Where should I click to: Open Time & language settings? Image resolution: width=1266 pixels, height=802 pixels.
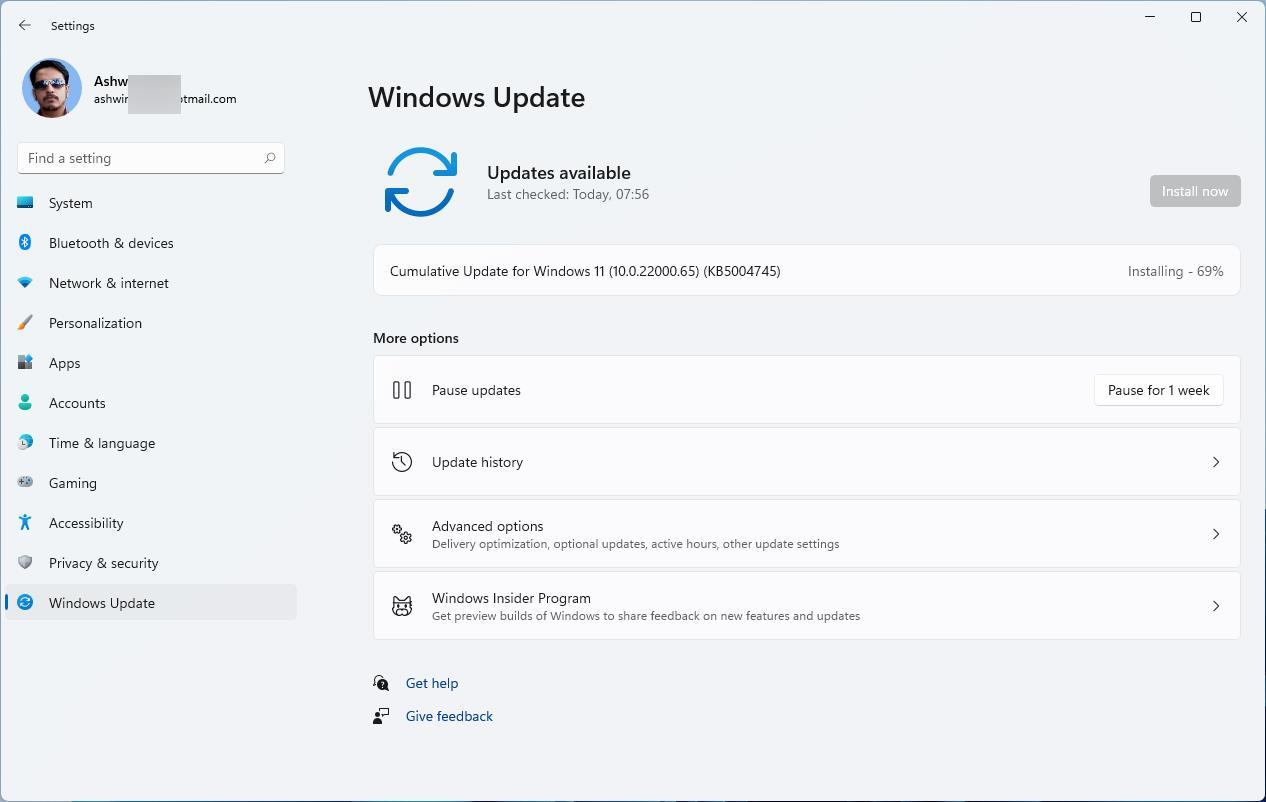[151, 443]
